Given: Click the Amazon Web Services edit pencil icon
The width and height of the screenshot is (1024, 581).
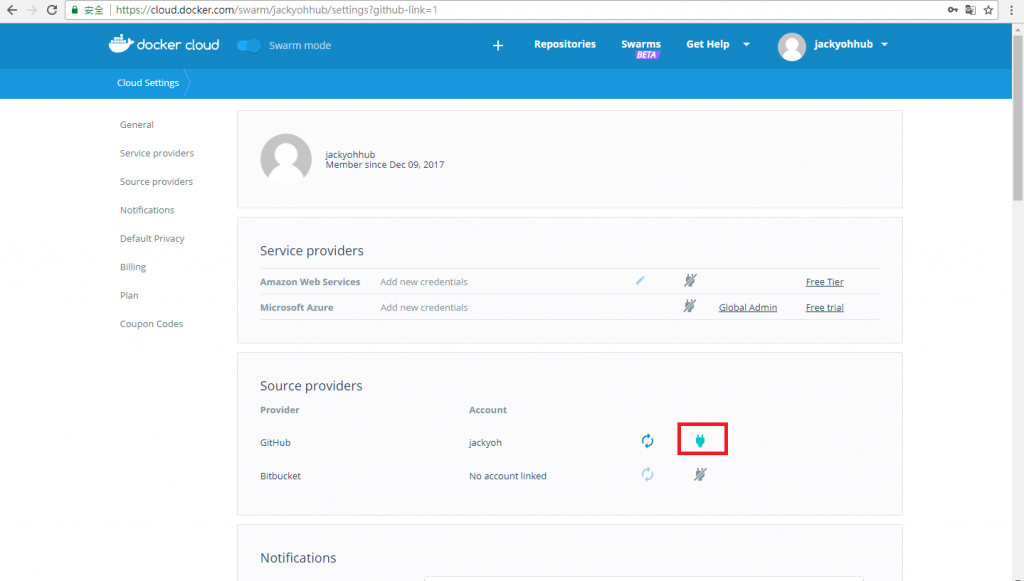Looking at the screenshot, I should click(x=640, y=281).
